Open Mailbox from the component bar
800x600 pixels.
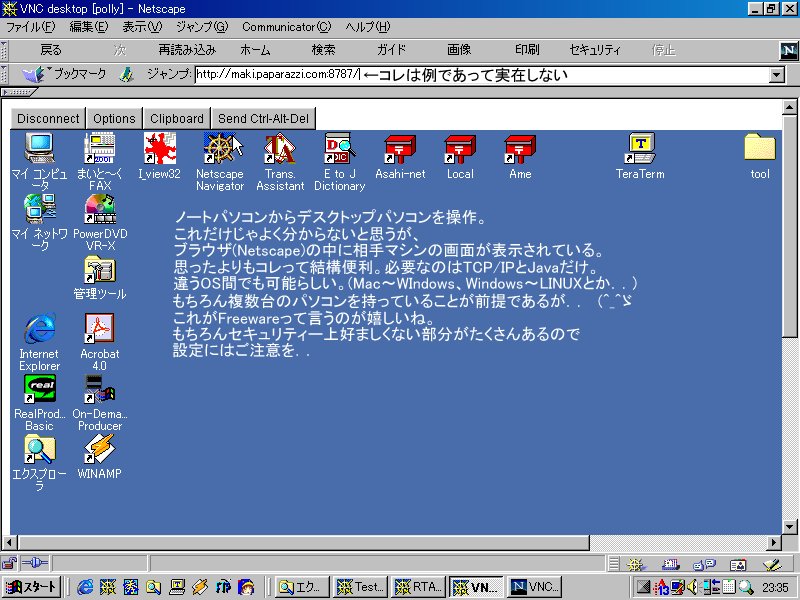(670, 564)
